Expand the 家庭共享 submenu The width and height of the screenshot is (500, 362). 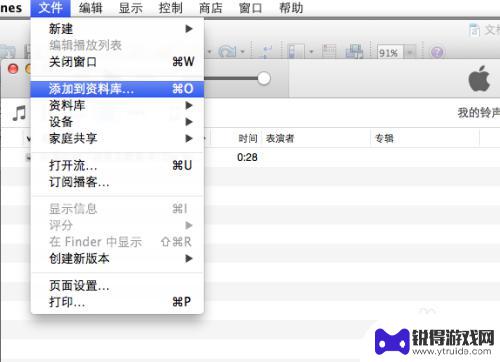117,138
